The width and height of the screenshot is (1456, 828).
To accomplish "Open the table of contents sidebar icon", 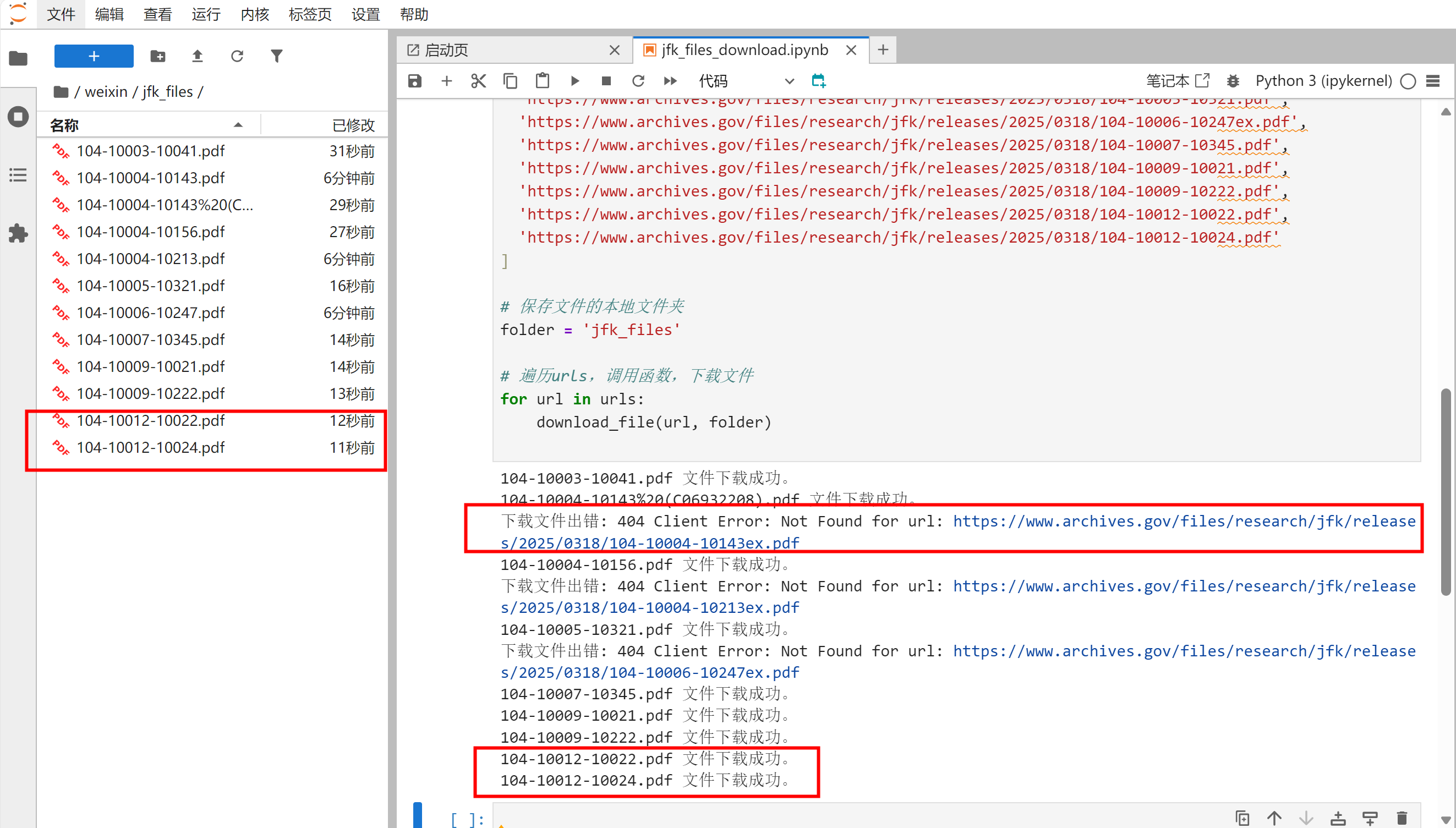I will point(18,174).
